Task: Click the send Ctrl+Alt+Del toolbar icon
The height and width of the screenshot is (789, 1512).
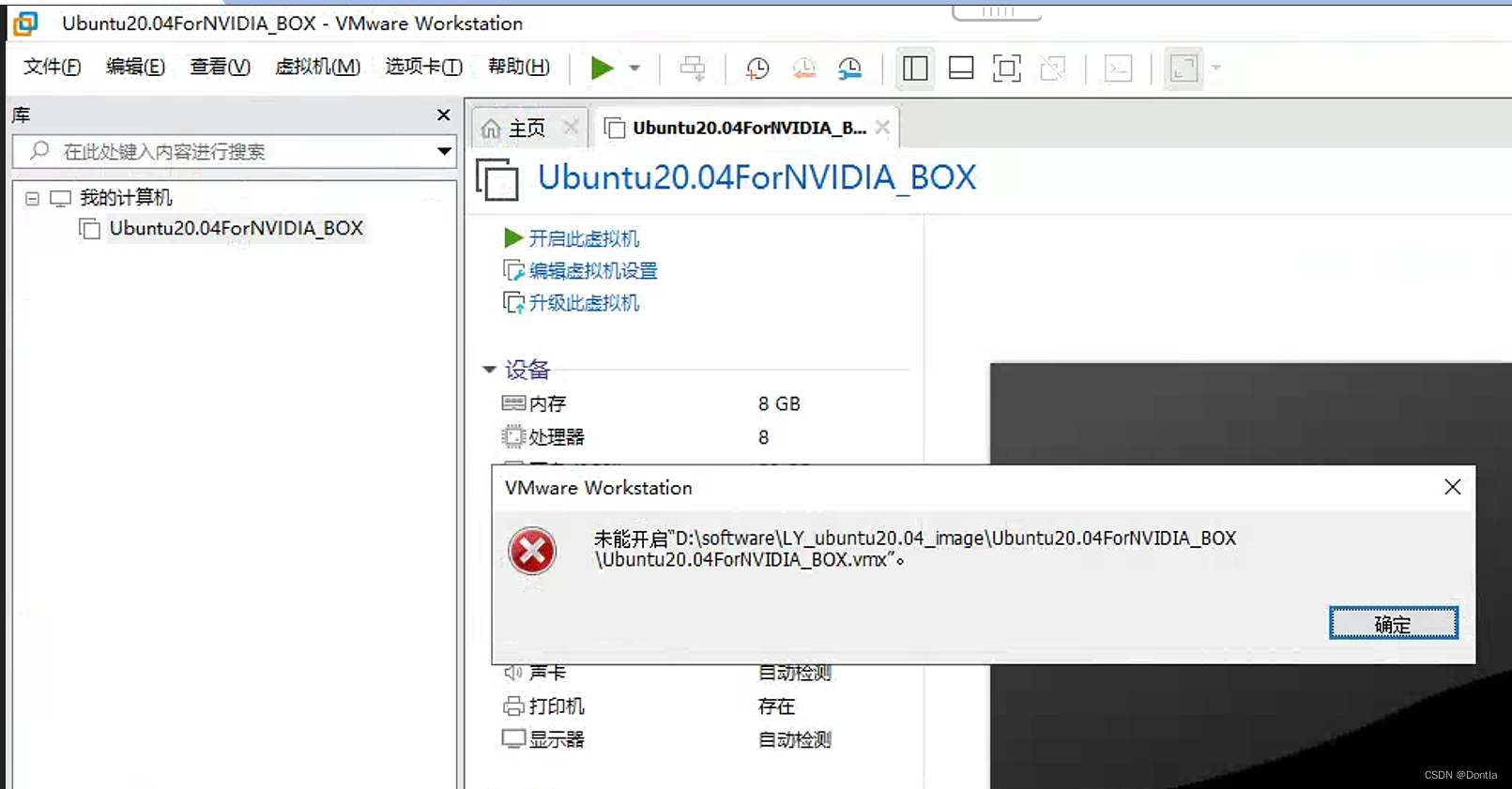Action: pyautogui.click(x=693, y=68)
